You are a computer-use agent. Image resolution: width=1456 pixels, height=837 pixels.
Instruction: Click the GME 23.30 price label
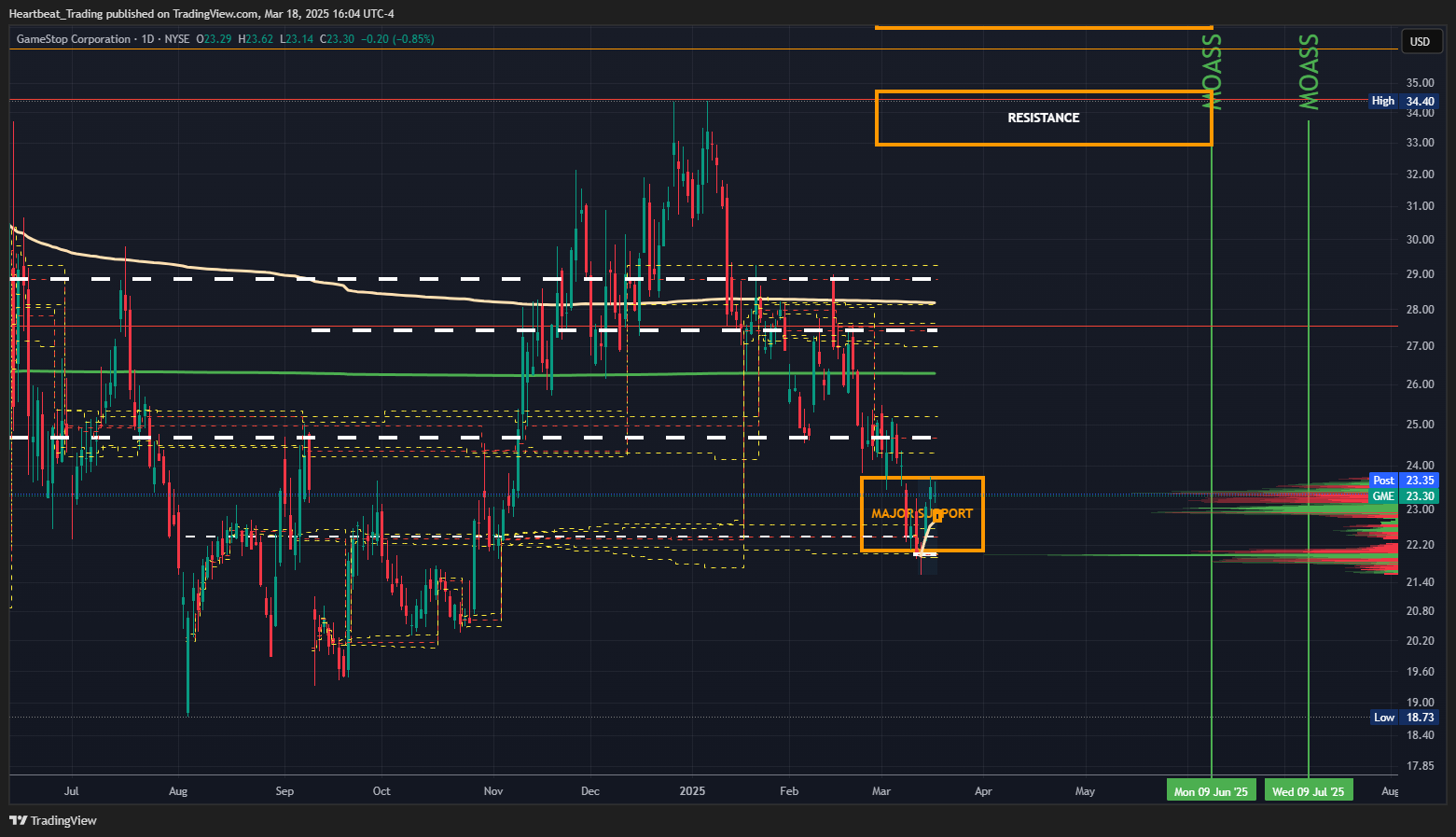pos(1403,496)
